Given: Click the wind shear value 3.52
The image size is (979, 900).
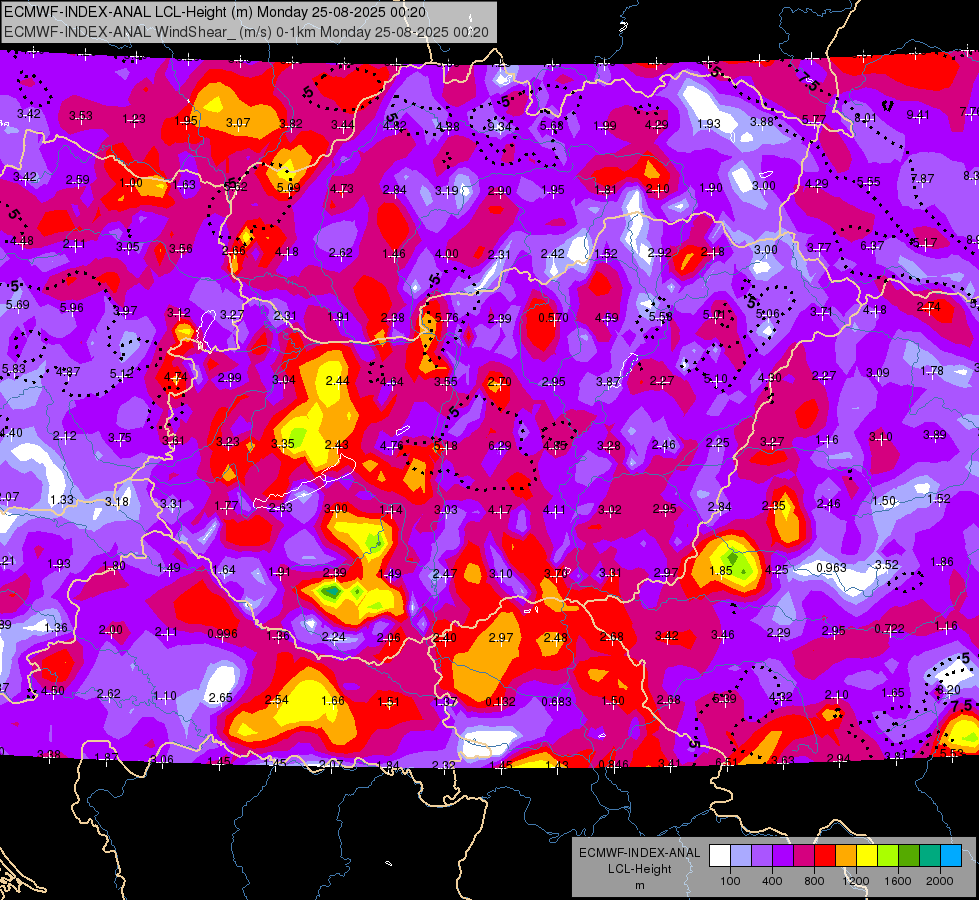Looking at the screenshot, I should 887,565.
